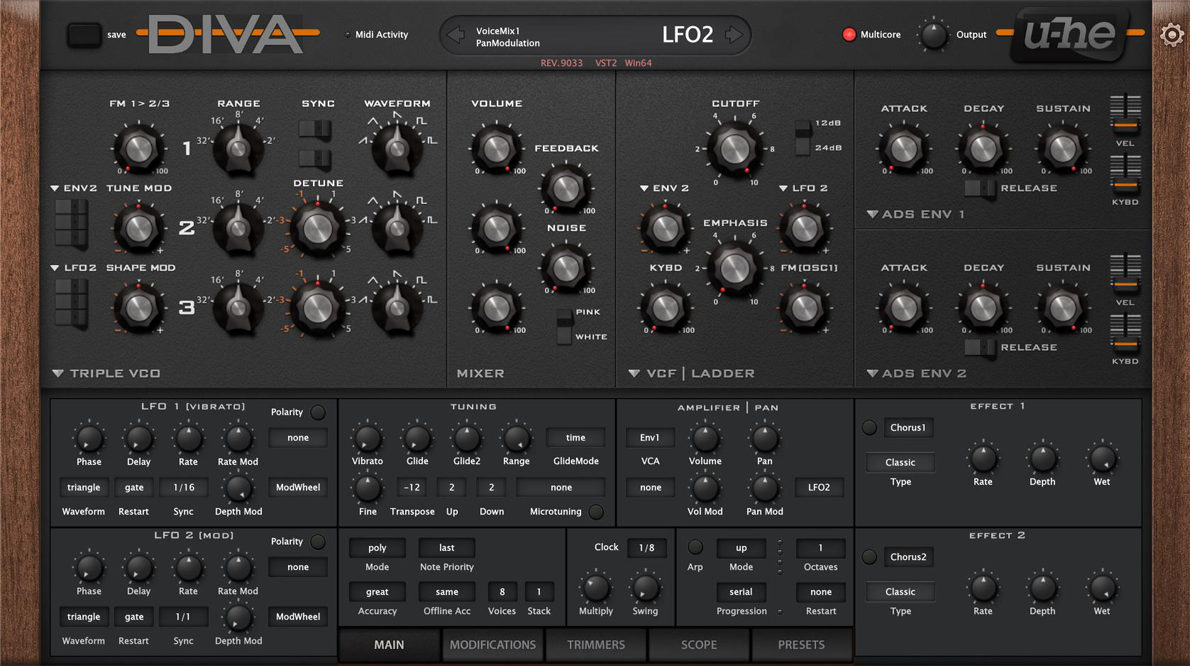
Task: Expand ADS ENV 1 module menu
Action: pos(872,215)
